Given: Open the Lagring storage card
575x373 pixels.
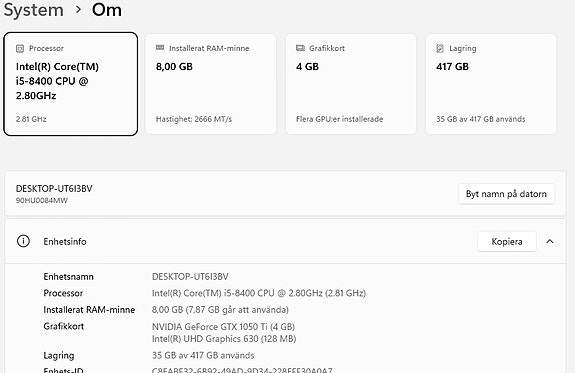Looking at the screenshot, I should (491, 84).
